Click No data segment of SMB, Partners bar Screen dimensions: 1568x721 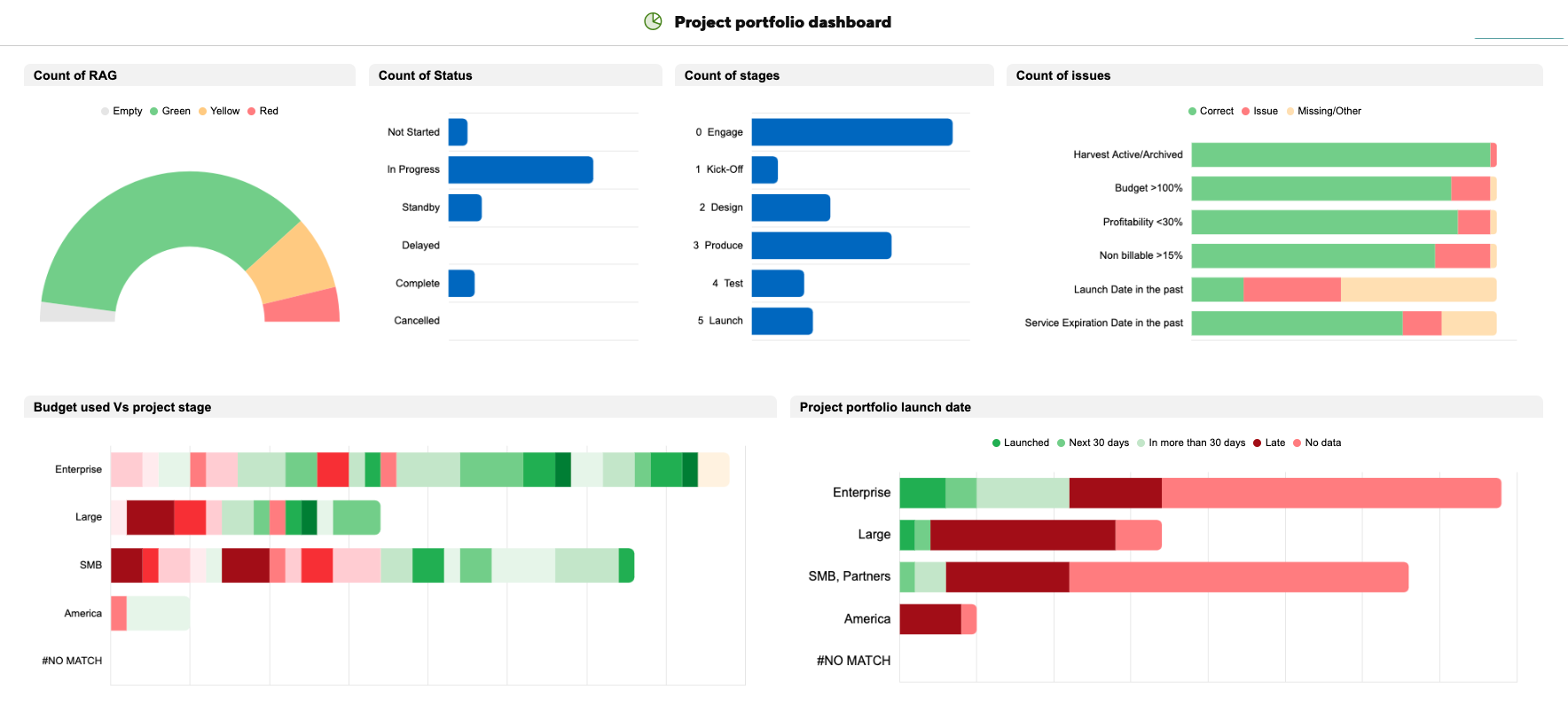click(1239, 576)
